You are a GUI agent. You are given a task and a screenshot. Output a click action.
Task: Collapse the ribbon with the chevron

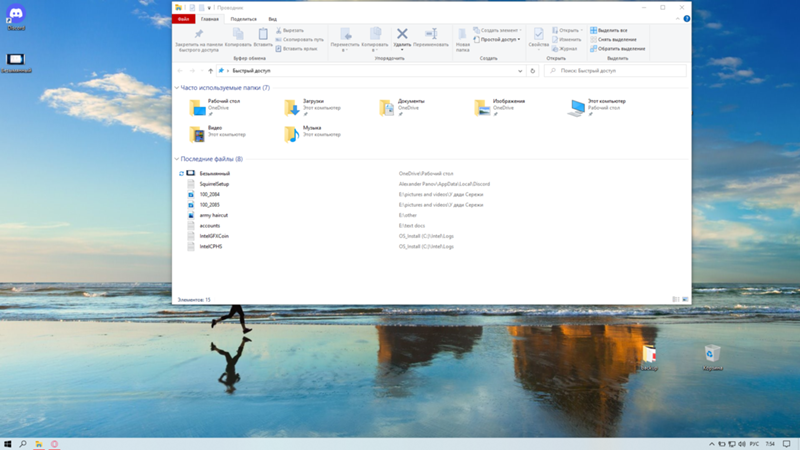(678, 19)
